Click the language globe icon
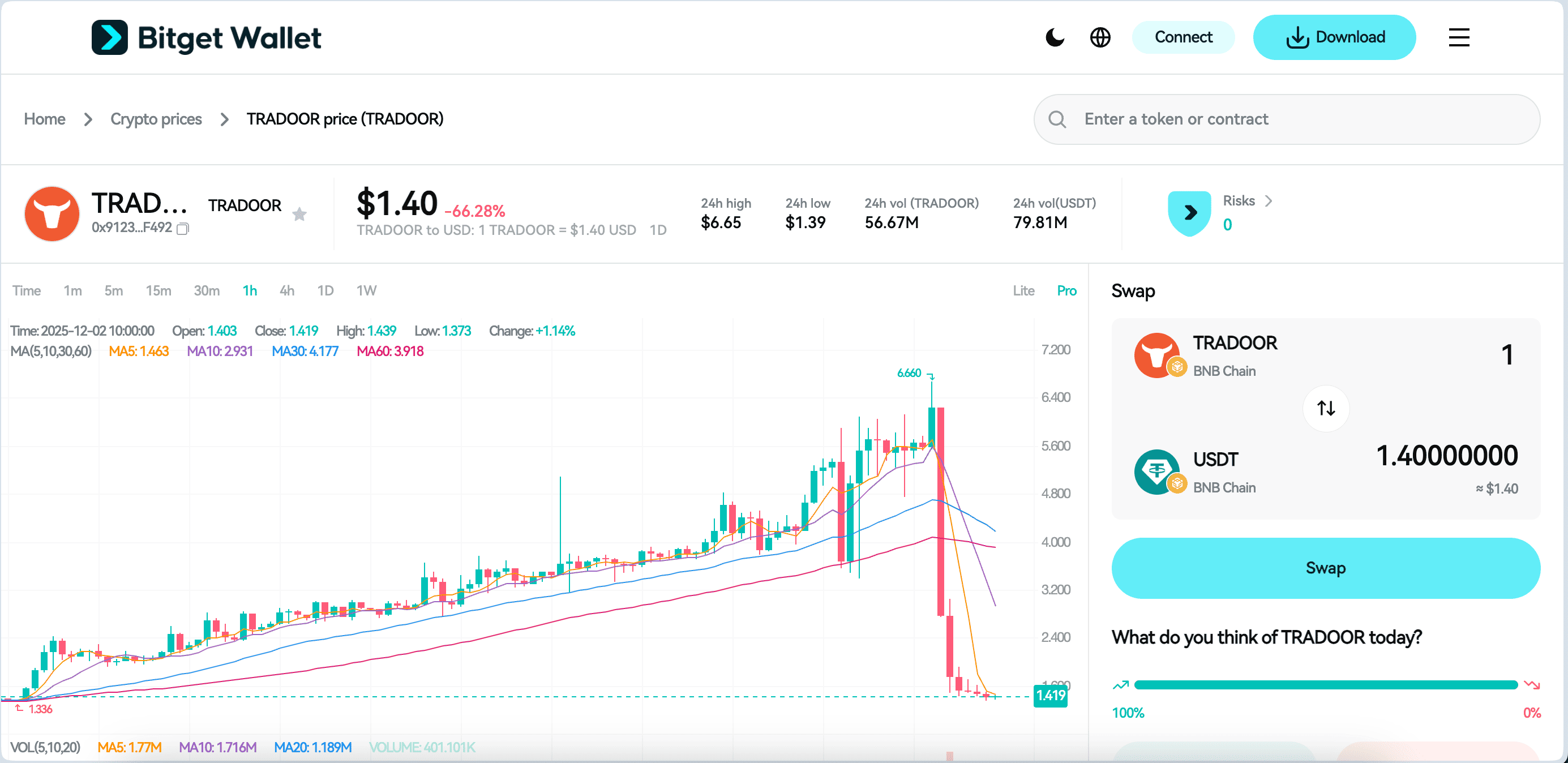 tap(1100, 37)
